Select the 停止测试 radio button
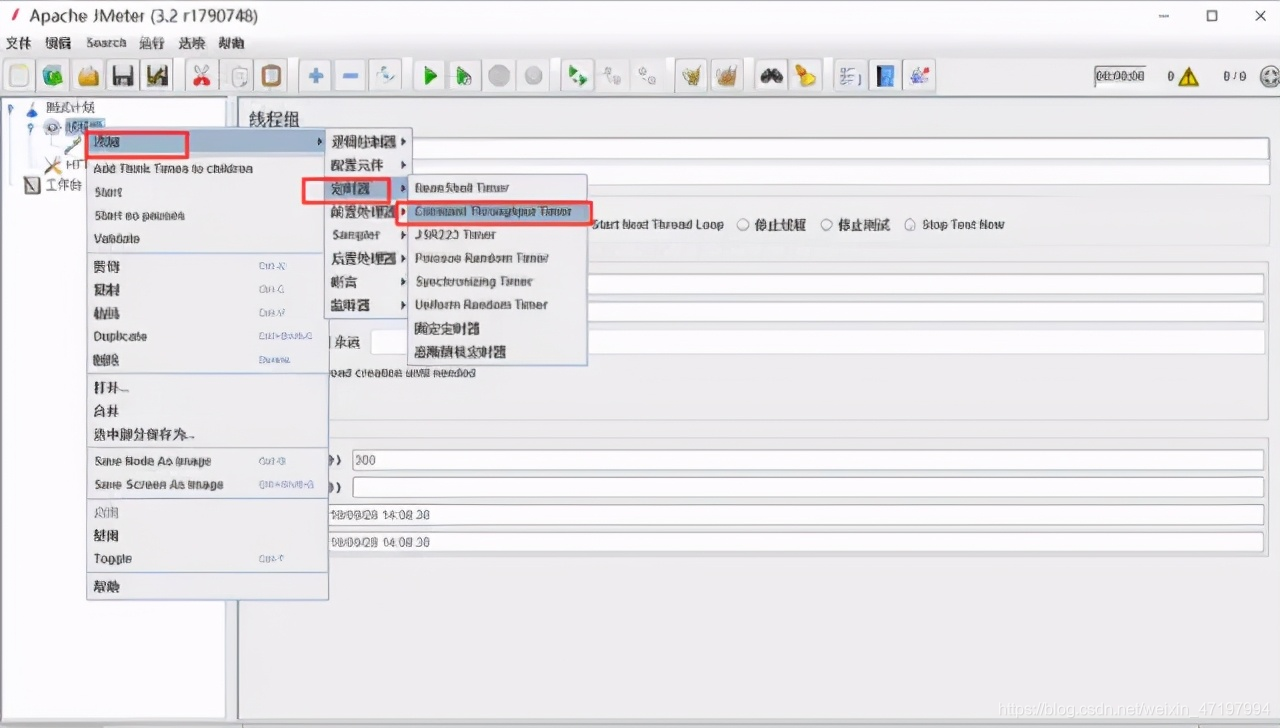 click(855, 225)
